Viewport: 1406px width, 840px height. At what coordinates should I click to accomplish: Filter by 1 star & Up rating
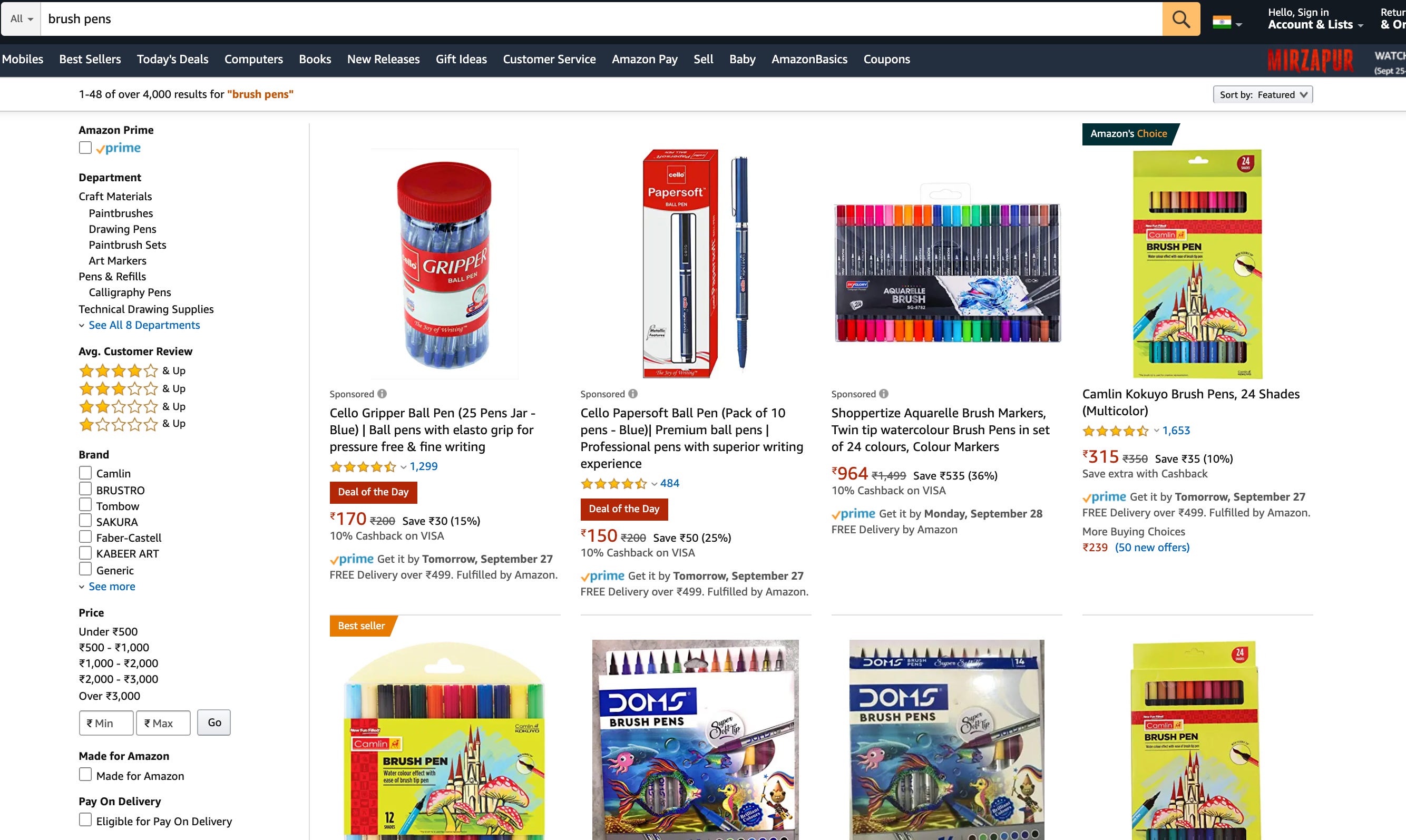[132, 424]
